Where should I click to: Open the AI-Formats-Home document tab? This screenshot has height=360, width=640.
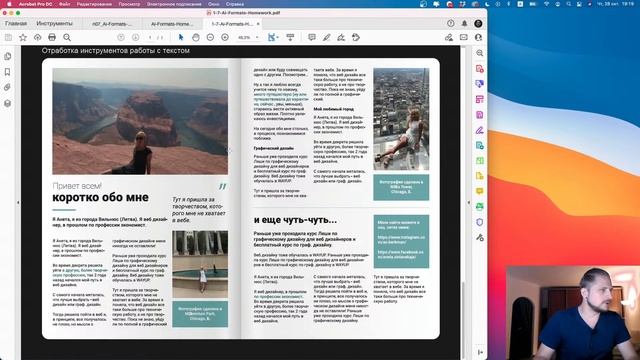[171, 24]
